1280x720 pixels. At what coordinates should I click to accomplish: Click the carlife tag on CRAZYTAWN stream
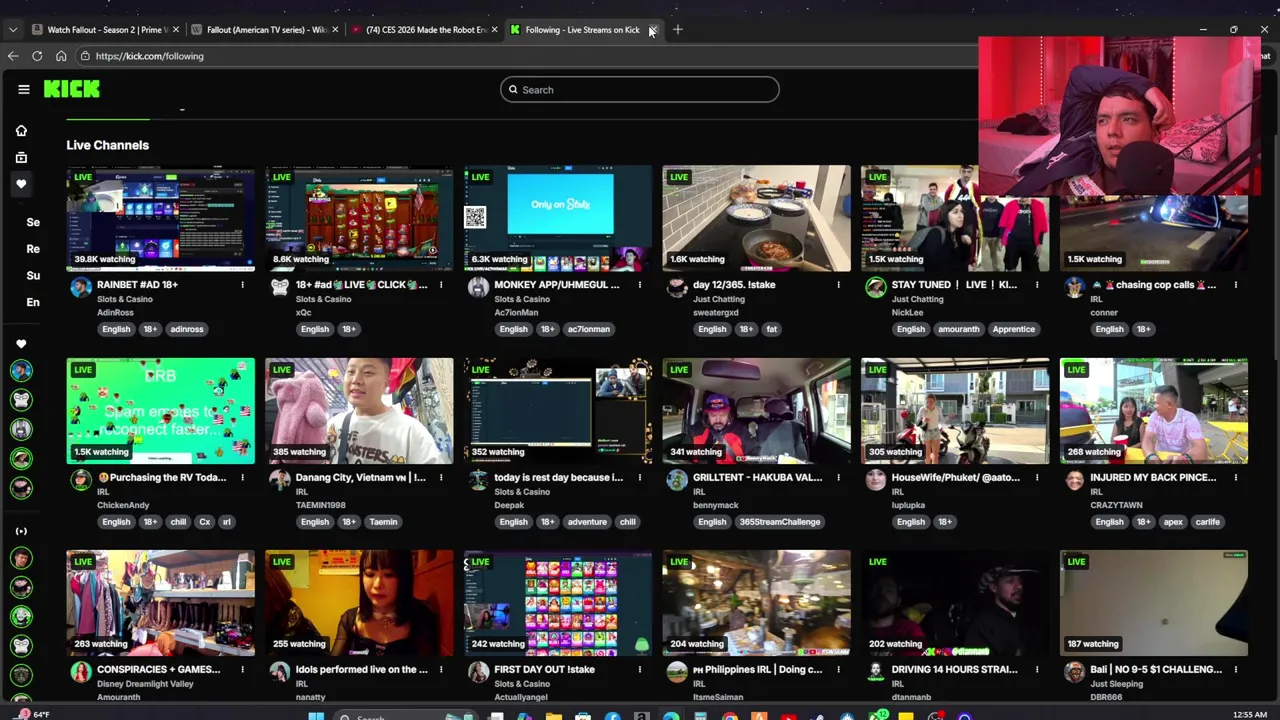pos(1207,522)
